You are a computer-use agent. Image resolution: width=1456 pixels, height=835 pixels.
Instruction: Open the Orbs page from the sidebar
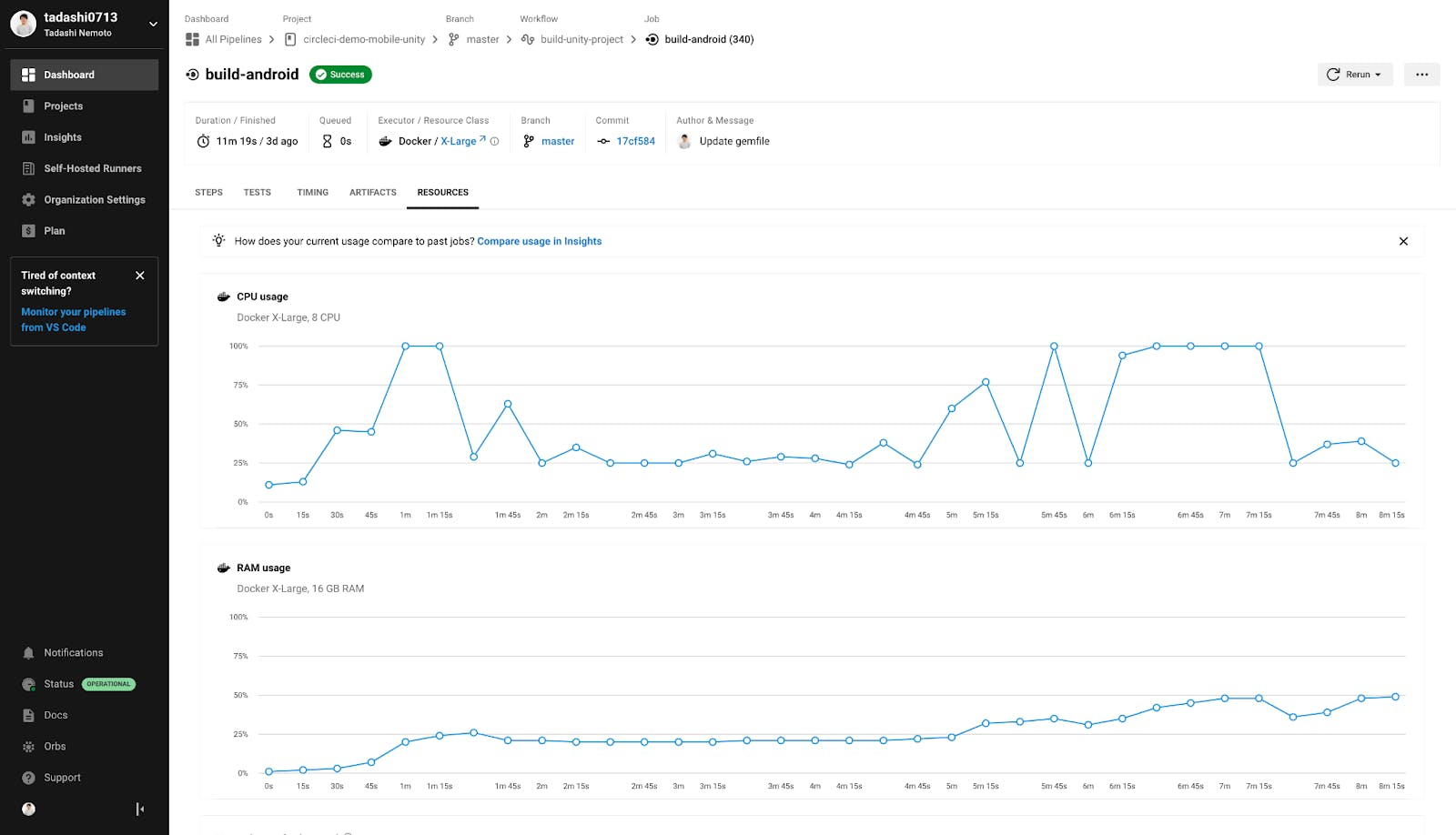[x=56, y=746]
